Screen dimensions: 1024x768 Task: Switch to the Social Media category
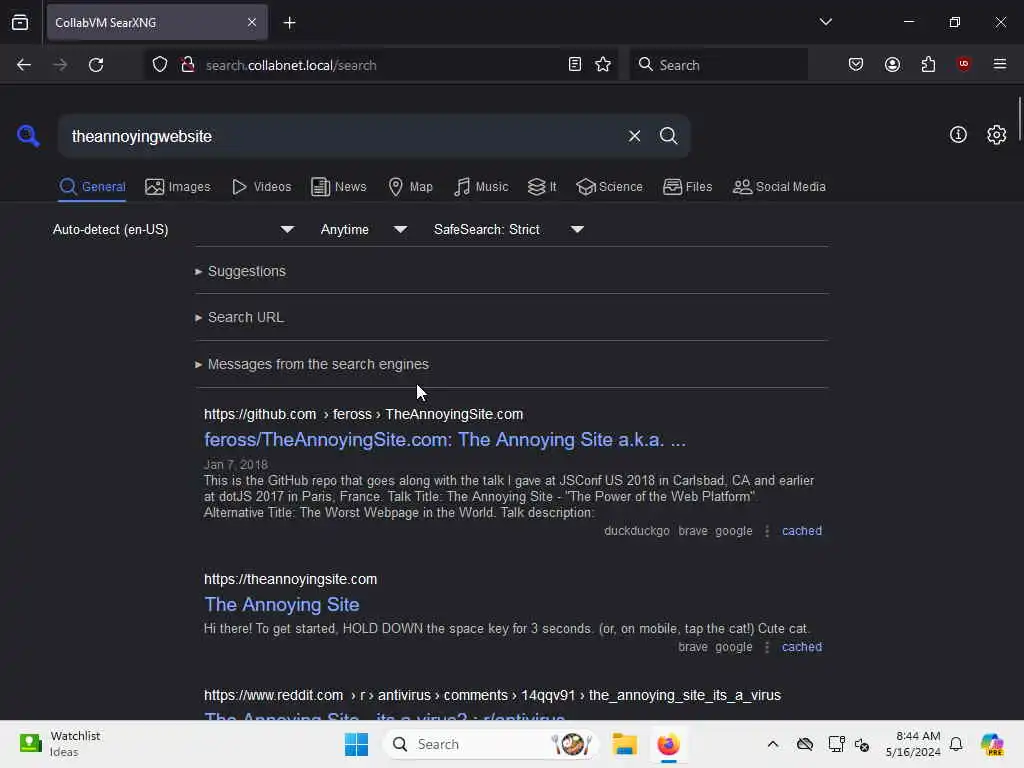click(x=778, y=187)
